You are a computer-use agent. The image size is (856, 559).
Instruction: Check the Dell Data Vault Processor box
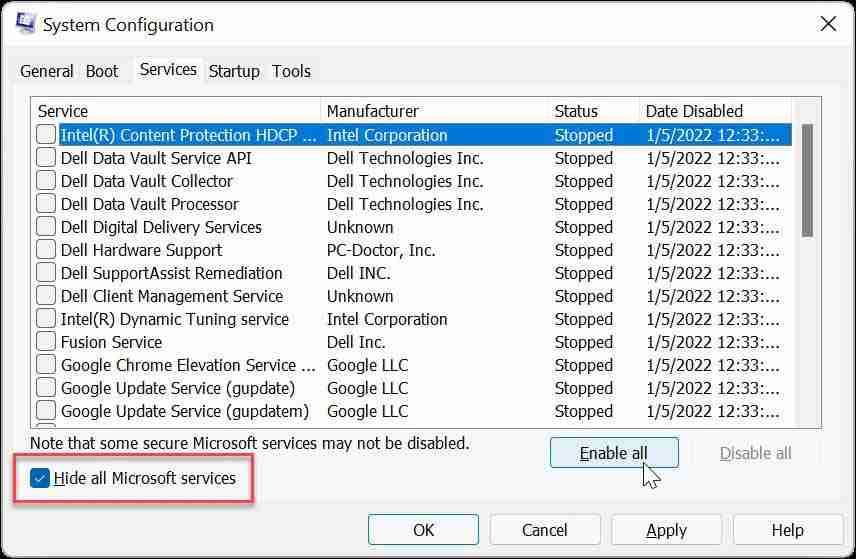pos(46,203)
